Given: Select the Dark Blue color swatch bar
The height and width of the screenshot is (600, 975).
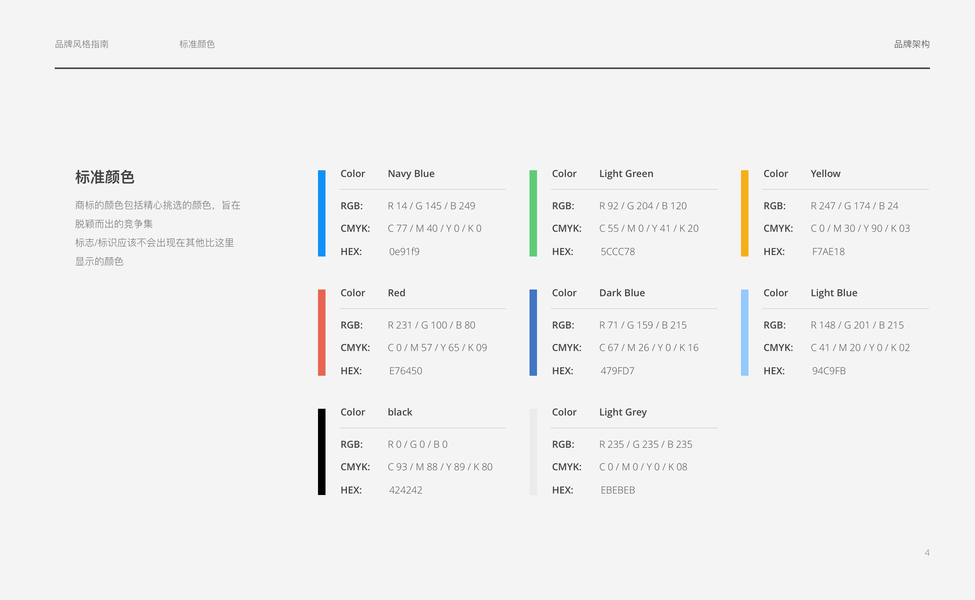Looking at the screenshot, I should [x=533, y=332].
